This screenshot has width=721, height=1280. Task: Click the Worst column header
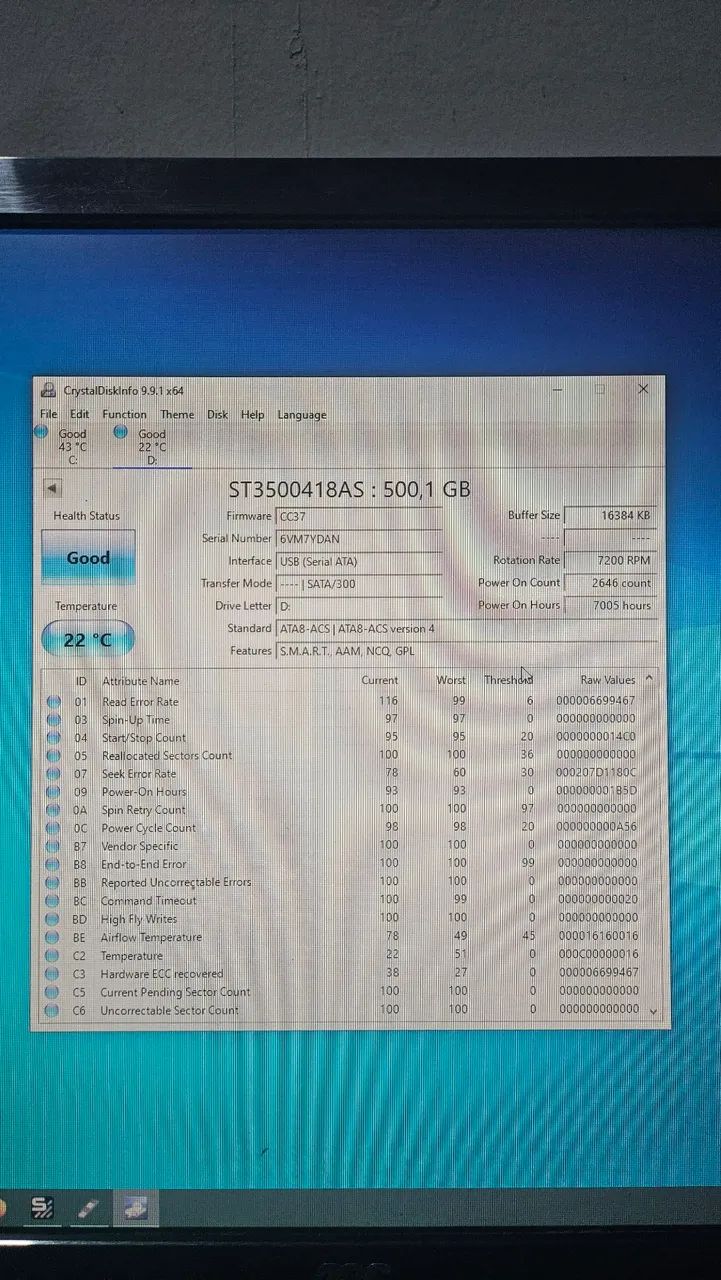click(451, 680)
